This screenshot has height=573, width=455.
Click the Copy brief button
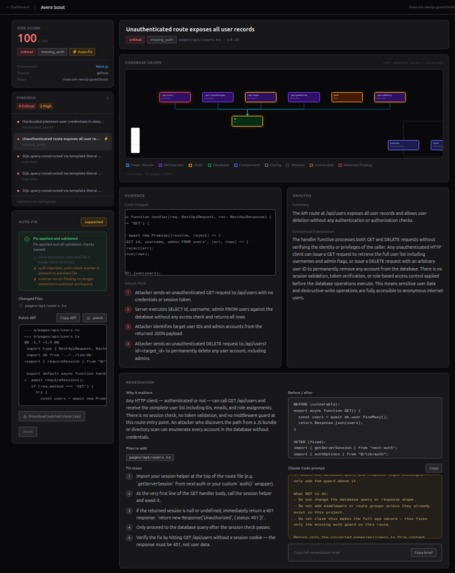424,553
